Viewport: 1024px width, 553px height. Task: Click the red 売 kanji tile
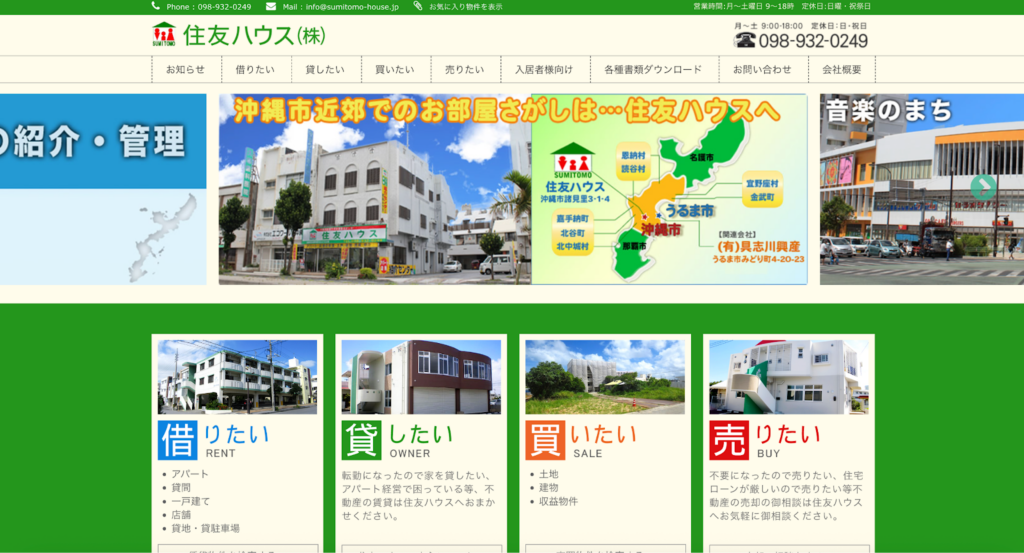click(729, 440)
